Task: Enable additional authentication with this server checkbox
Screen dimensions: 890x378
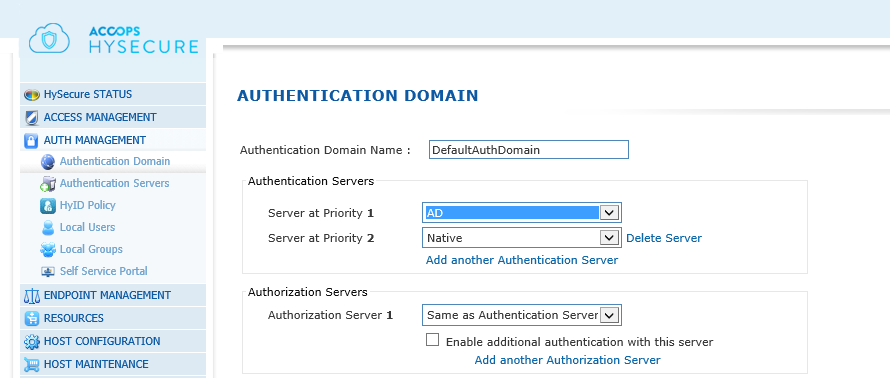Action: (433, 340)
